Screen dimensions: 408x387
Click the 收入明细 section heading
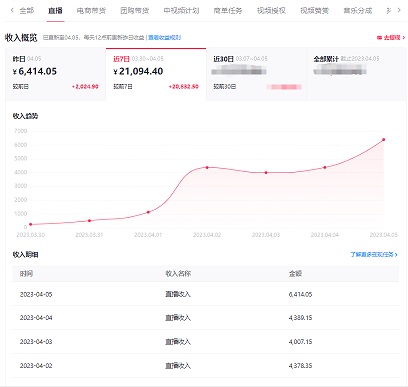(25, 254)
